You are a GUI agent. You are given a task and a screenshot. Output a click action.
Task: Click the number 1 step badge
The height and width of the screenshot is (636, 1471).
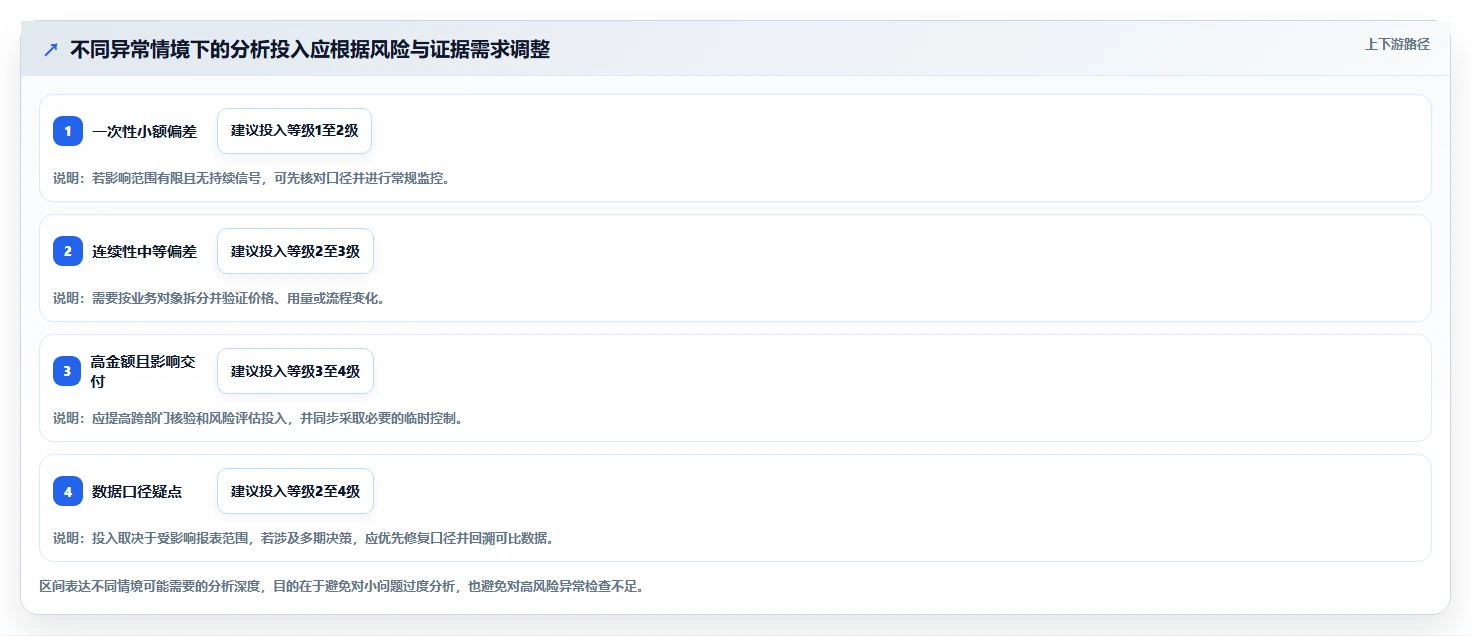coord(68,131)
